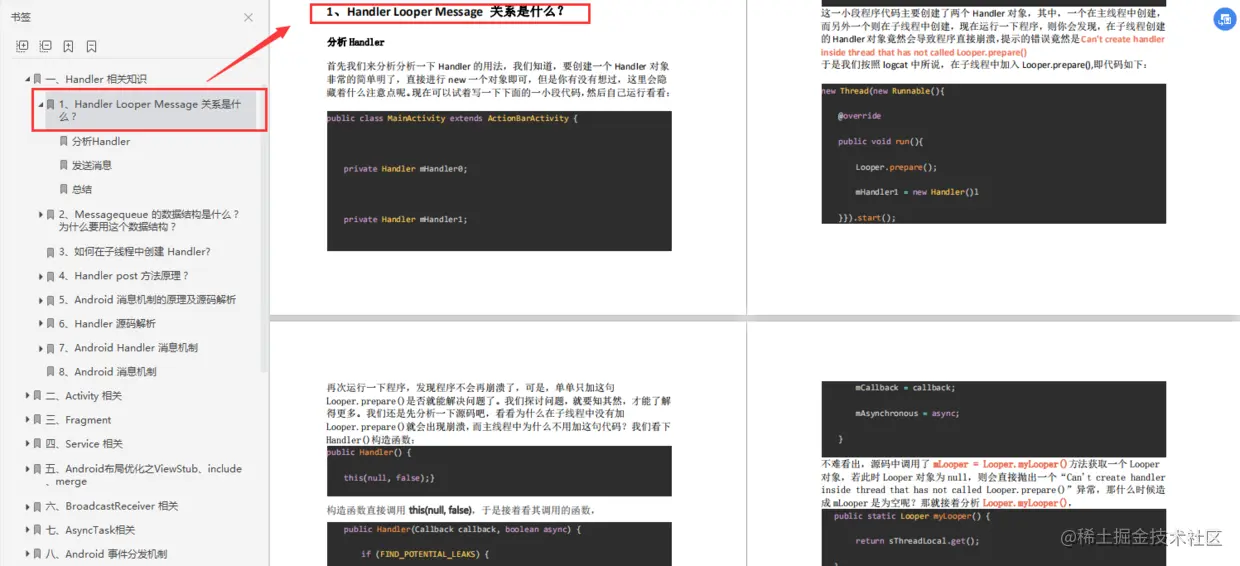The image size is (1240, 566).
Task: Click the blue floating translate icon
Action: pyautogui.click(x=1224, y=19)
